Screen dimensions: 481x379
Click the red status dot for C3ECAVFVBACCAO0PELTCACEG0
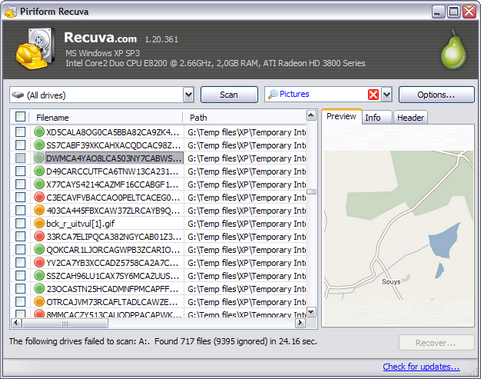click(39, 197)
